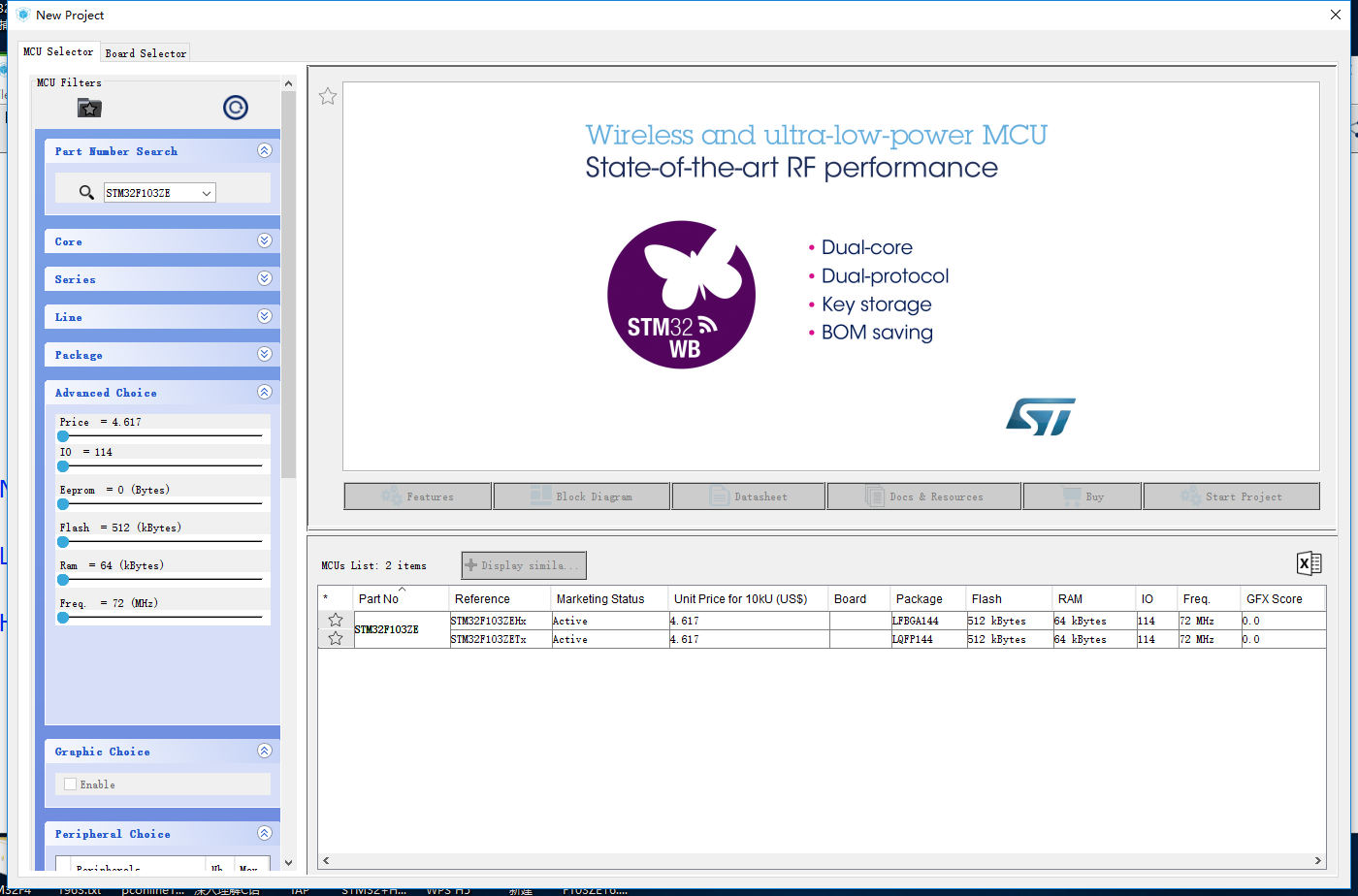Select the STM32F103ZEHx reference cell
This screenshot has height=896, width=1358.
501,621
